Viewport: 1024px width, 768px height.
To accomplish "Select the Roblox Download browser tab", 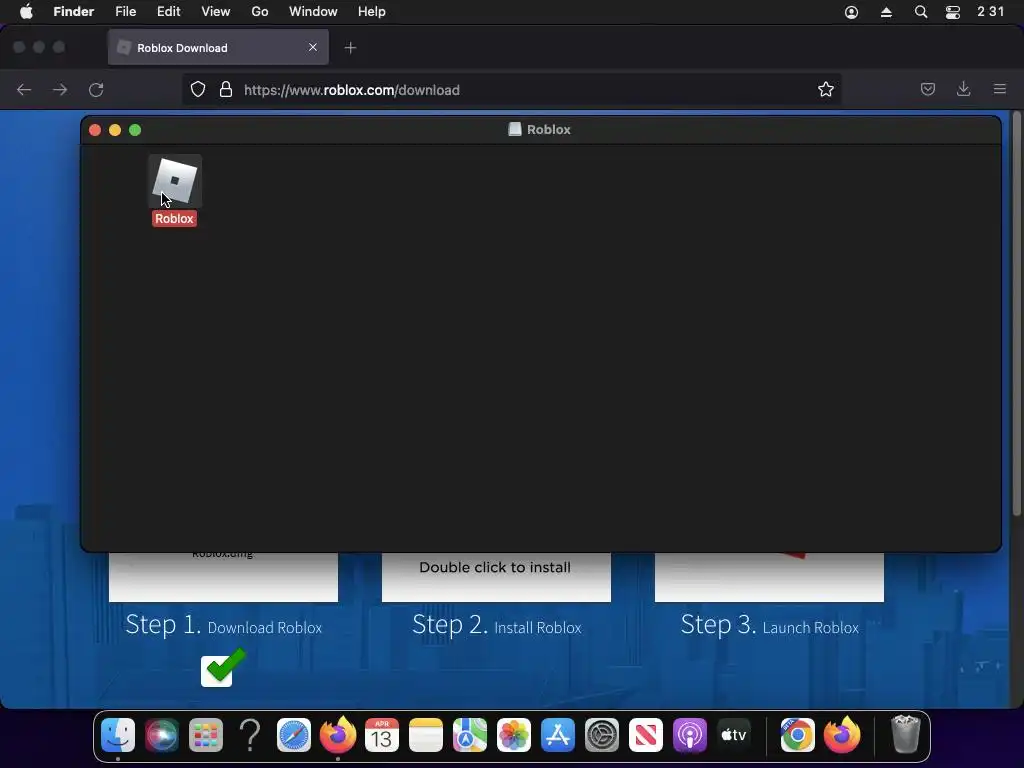I will (218, 48).
